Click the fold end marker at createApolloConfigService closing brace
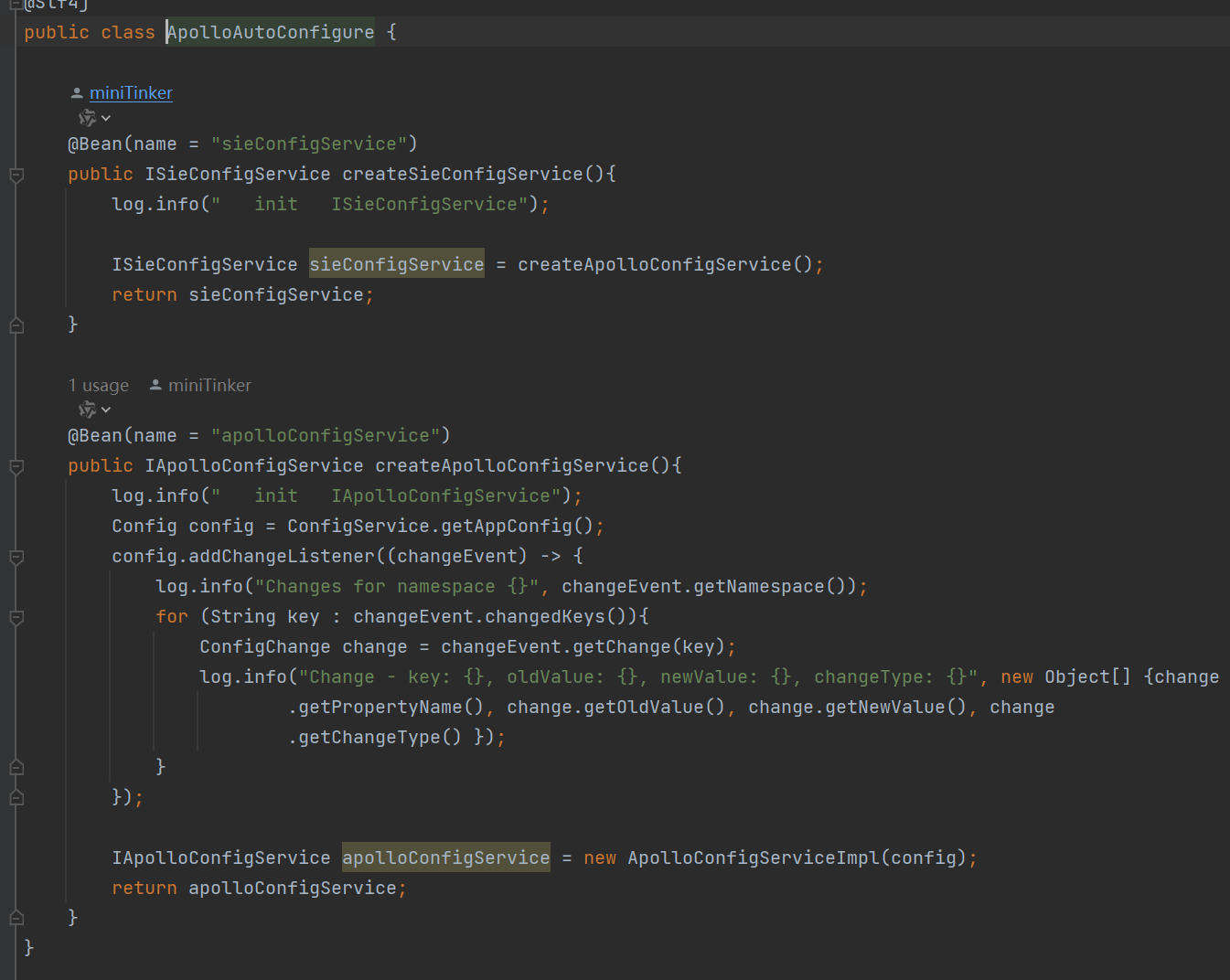The height and width of the screenshot is (980, 1230). tap(16, 918)
